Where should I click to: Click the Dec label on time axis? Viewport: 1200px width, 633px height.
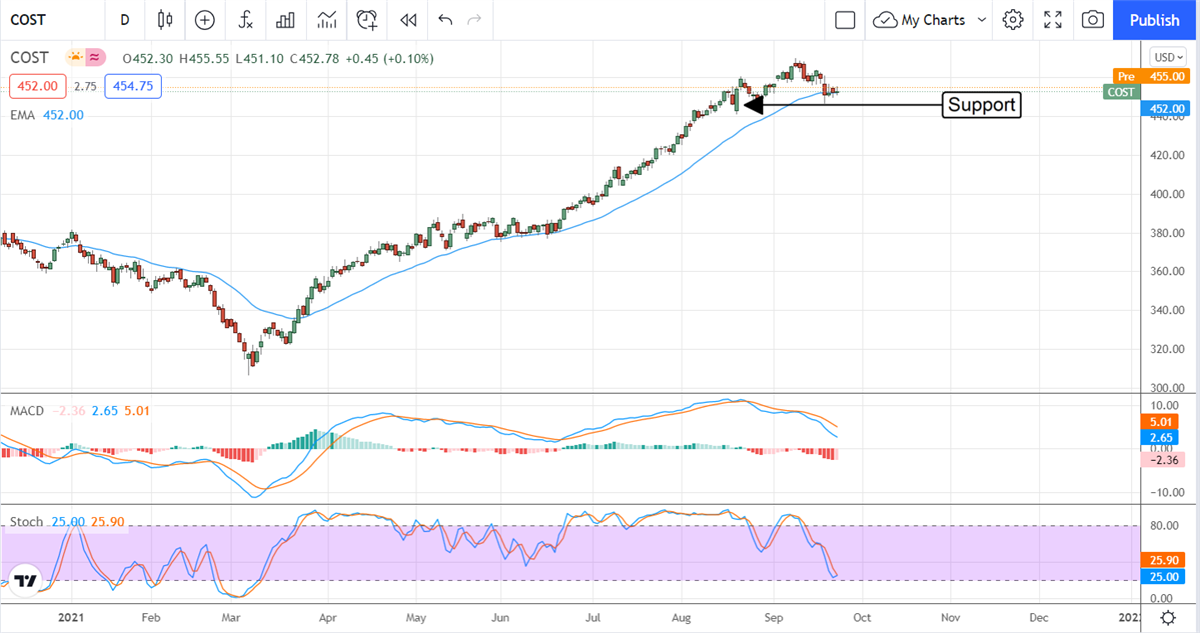pyautogui.click(x=1038, y=619)
